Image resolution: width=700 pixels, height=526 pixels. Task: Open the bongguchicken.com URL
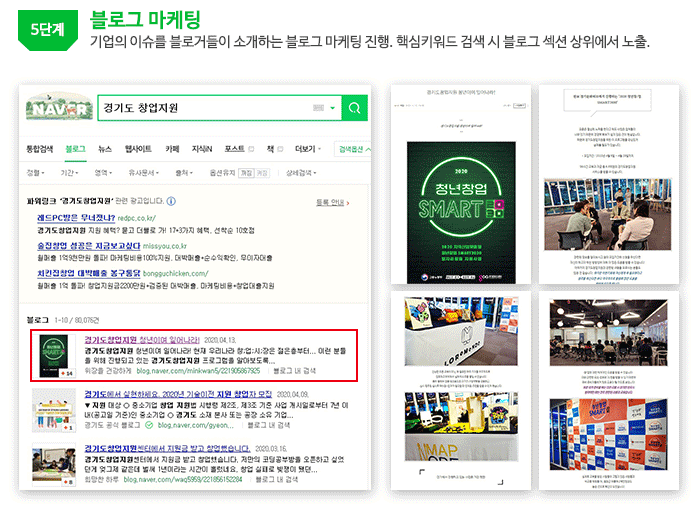175,273
